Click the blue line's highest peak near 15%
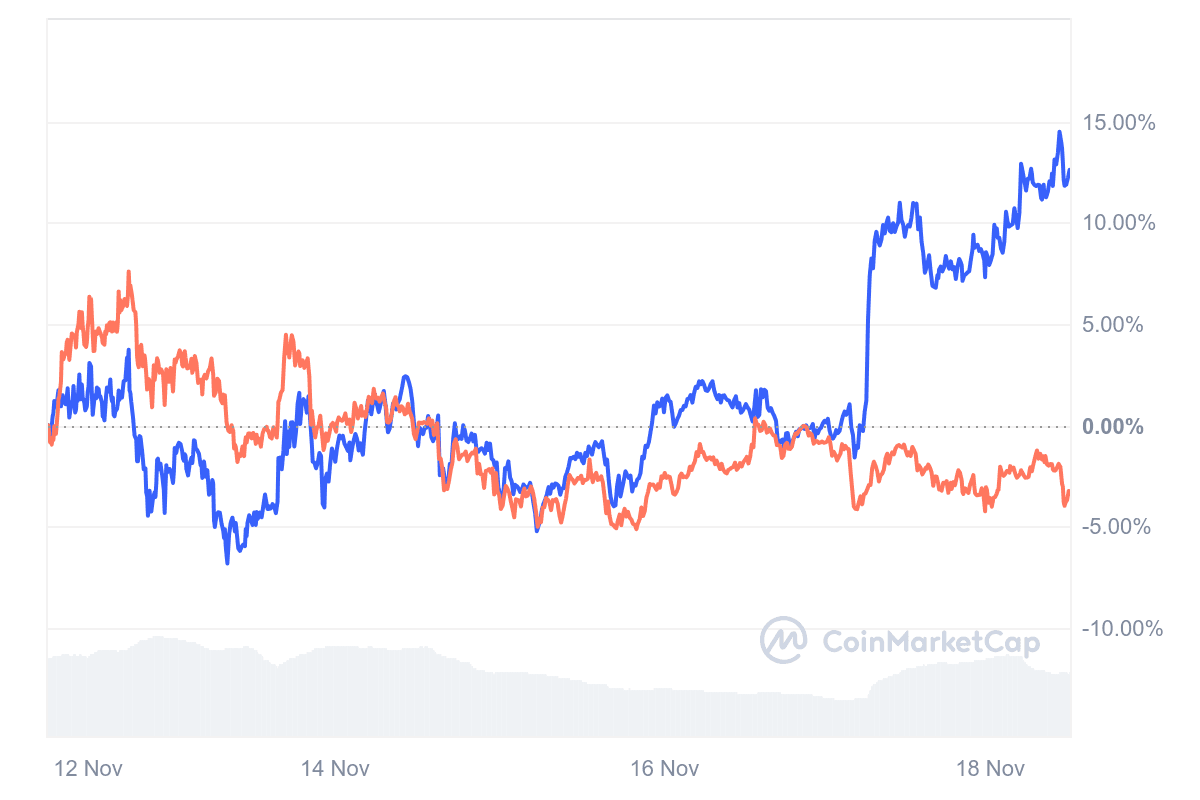The width and height of the screenshot is (1200, 800). coord(1059,132)
